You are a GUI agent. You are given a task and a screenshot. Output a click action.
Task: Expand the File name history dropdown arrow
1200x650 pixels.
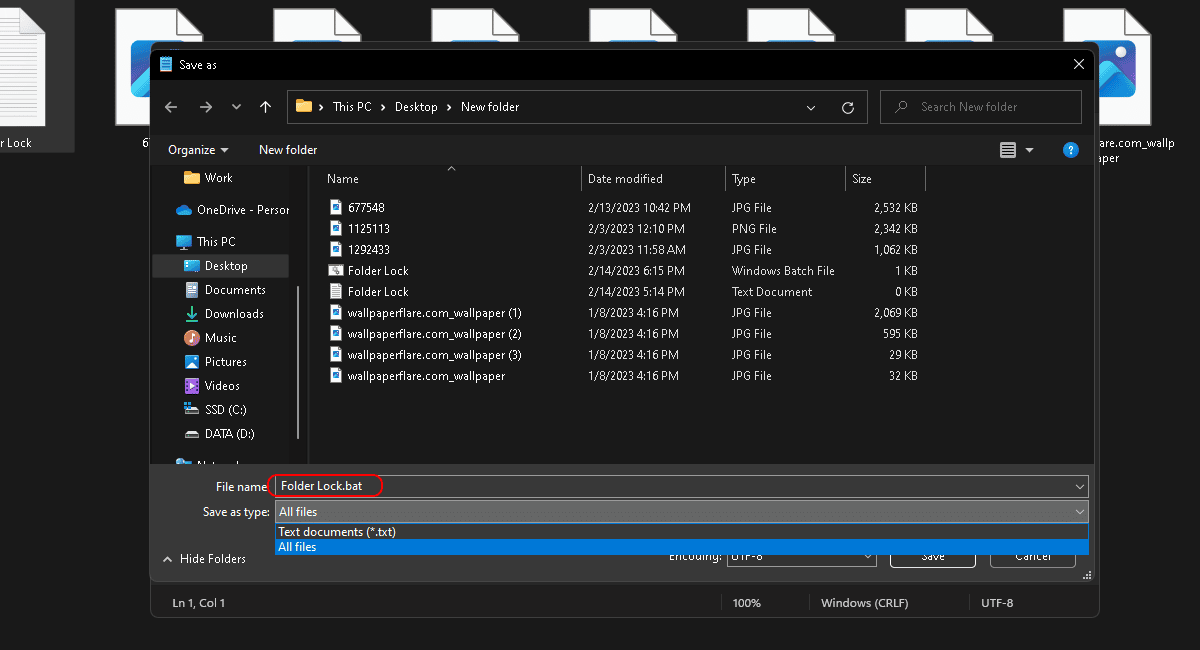point(1079,486)
